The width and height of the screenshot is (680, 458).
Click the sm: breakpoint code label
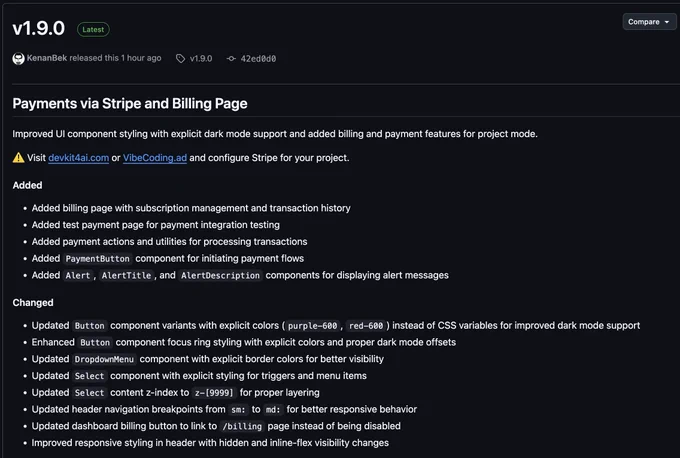pyautogui.click(x=238, y=410)
